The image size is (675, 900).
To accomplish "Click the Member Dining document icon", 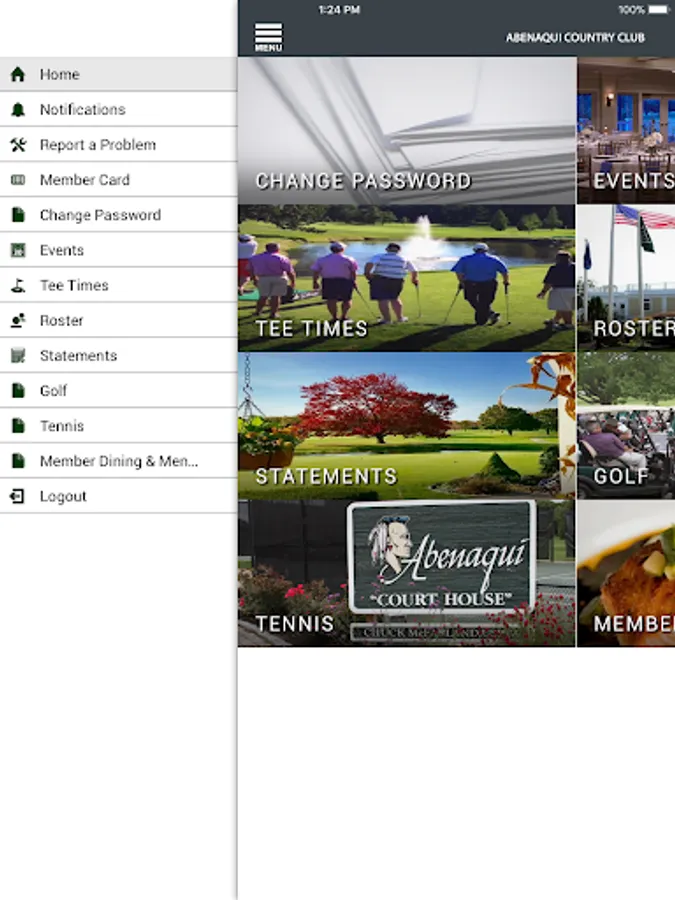I will click(18, 461).
